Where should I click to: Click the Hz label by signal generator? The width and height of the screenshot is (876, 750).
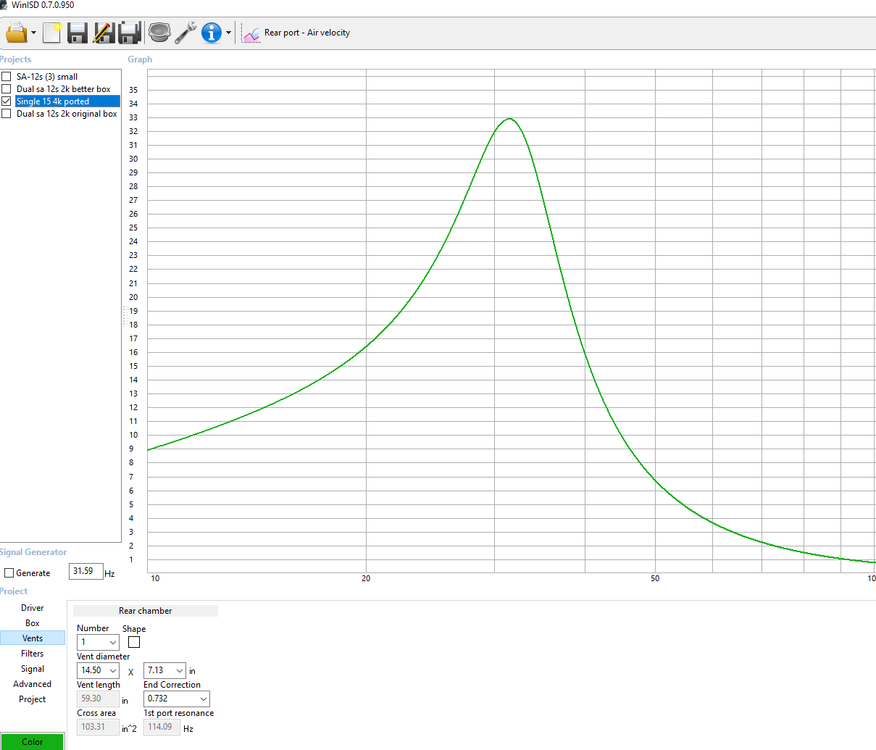point(110,573)
